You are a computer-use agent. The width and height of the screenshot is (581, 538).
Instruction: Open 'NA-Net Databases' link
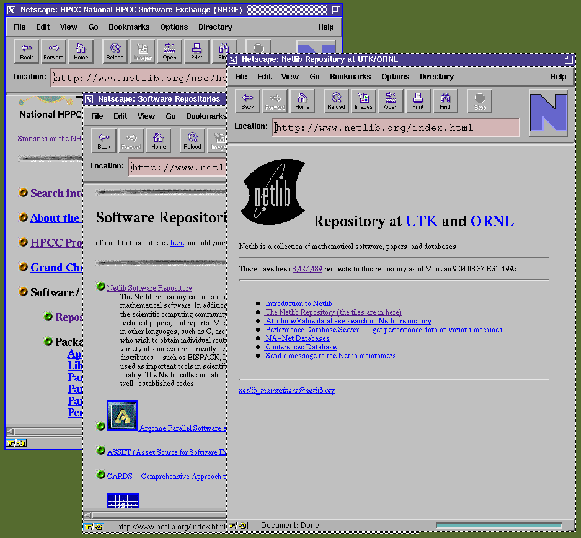[297, 338]
